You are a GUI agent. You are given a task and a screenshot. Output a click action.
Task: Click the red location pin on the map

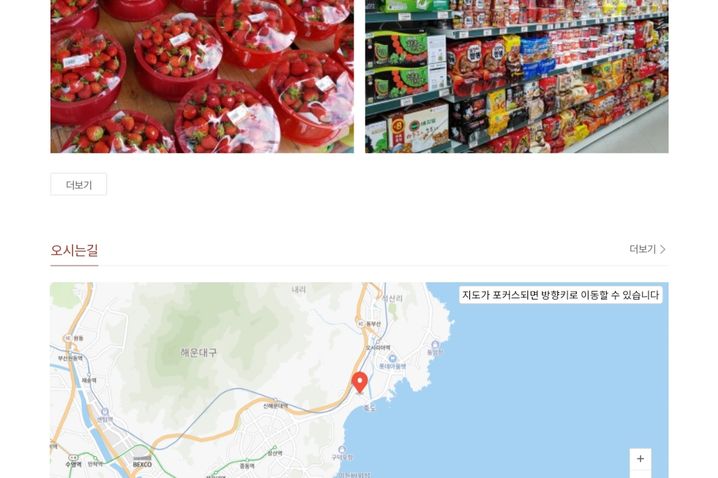click(359, 382)
